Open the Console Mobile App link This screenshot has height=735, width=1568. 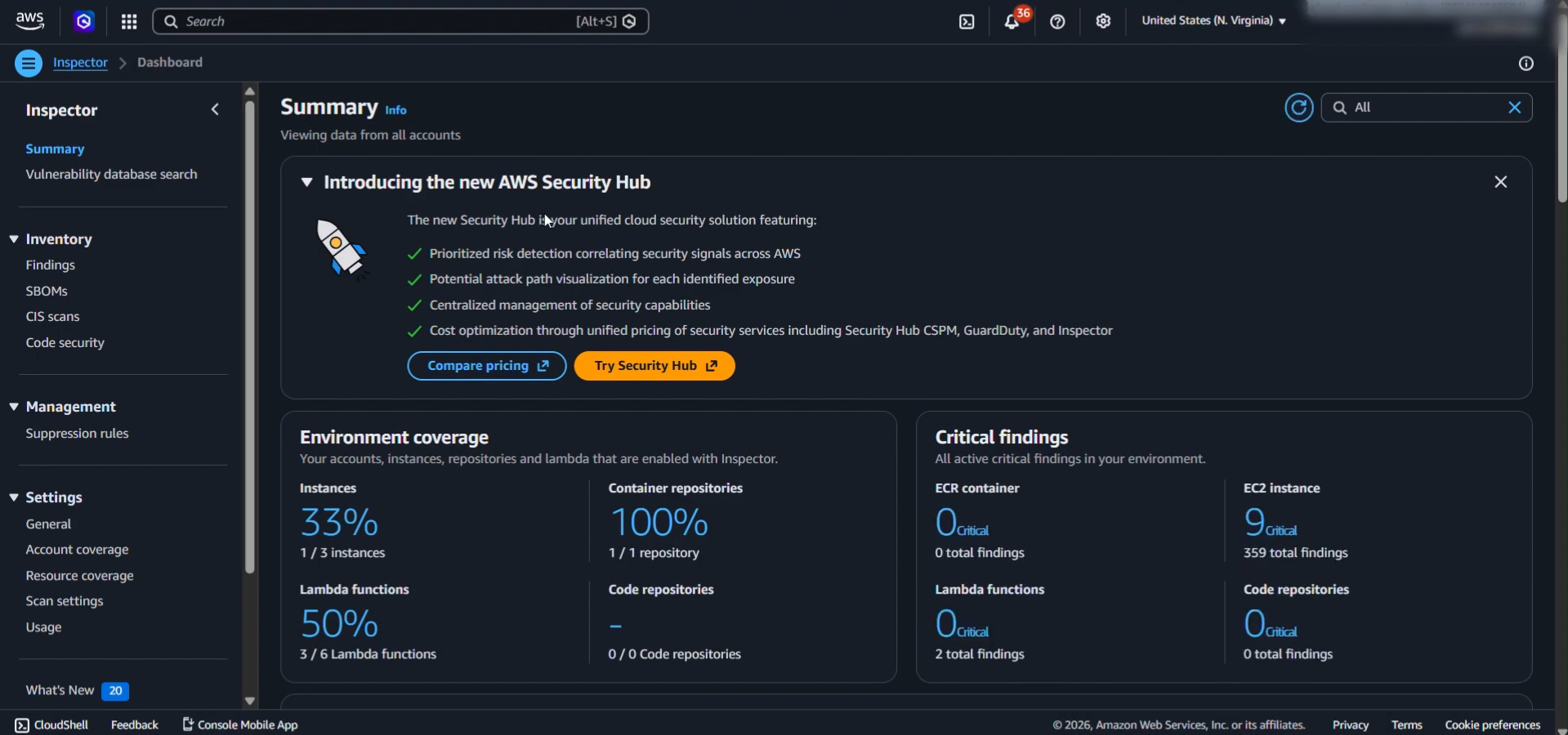click(x=240, y=724)
